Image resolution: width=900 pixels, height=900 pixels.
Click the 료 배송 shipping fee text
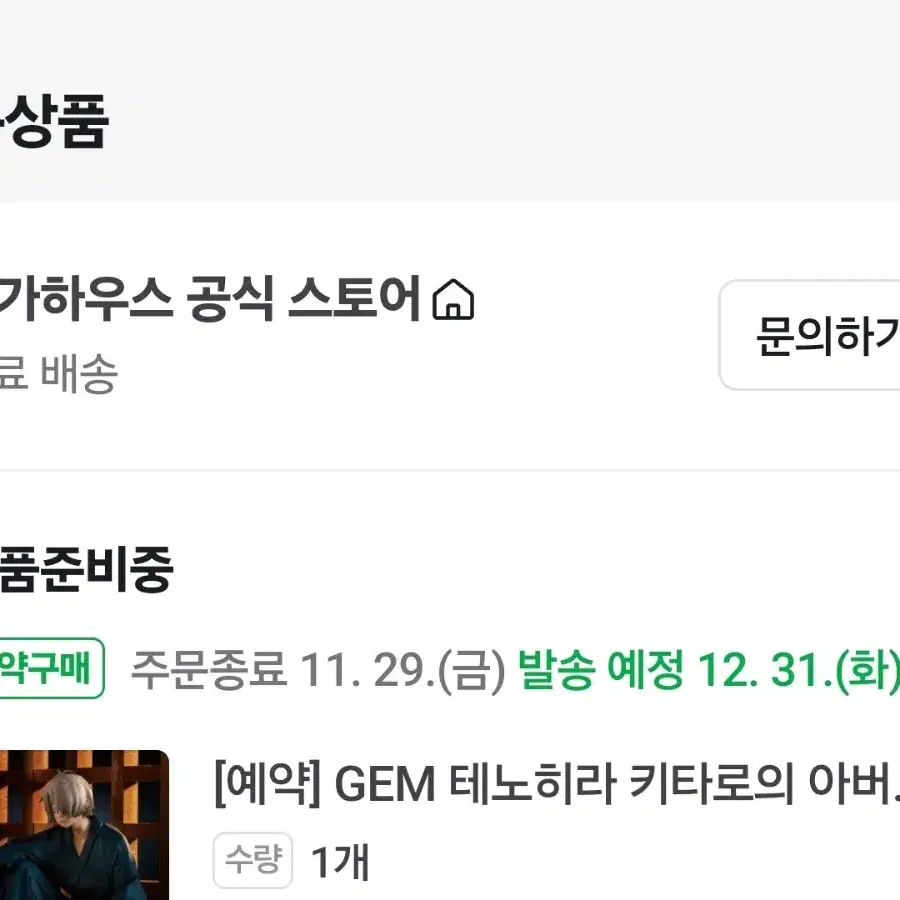point(59,374)
